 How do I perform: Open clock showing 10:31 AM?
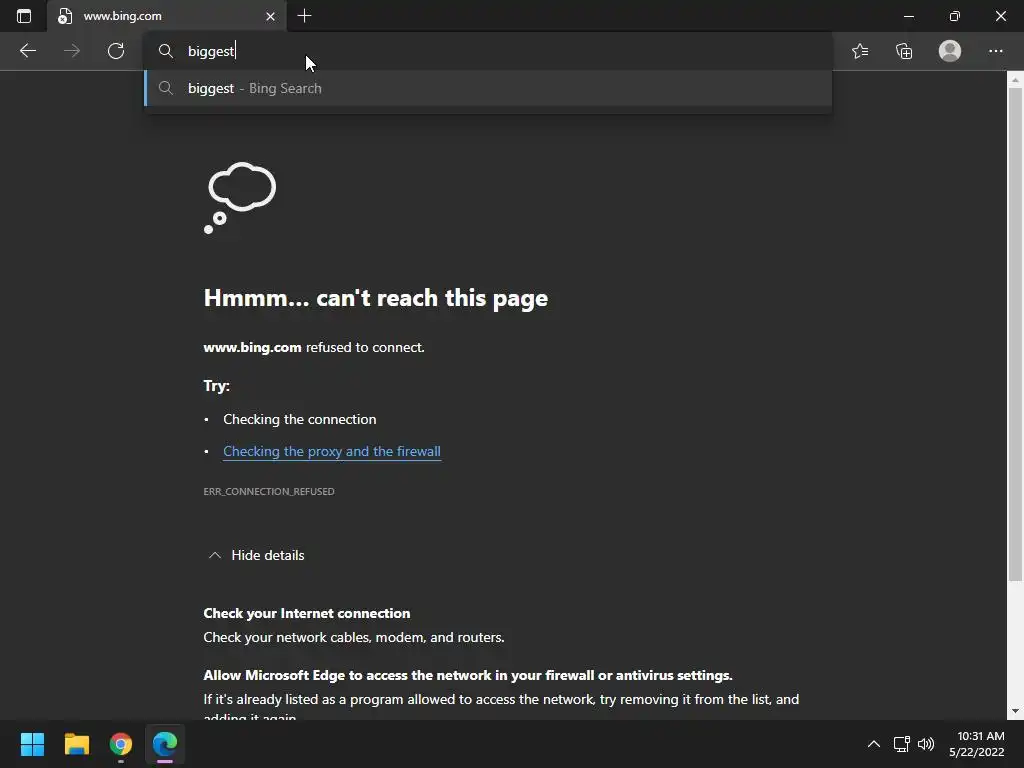tap(977, 744)
